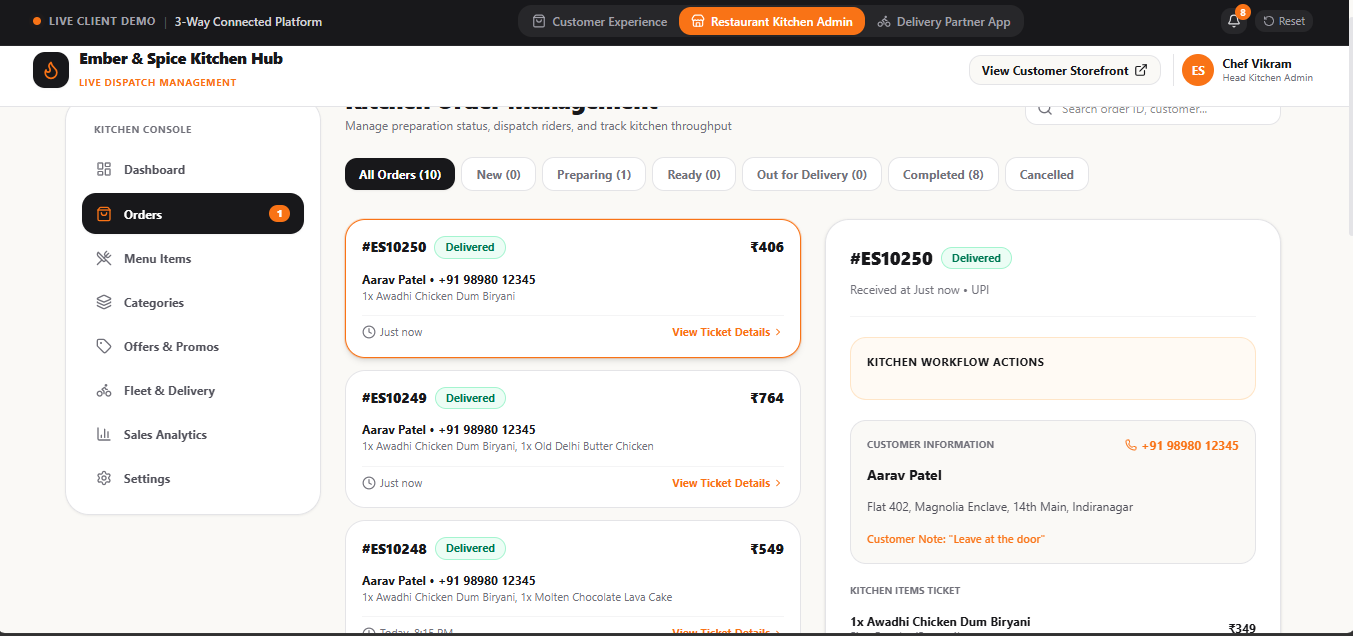Click Molten Chocolate Lava Cake order items line
1353x636 pixels.
coord(517,598)
